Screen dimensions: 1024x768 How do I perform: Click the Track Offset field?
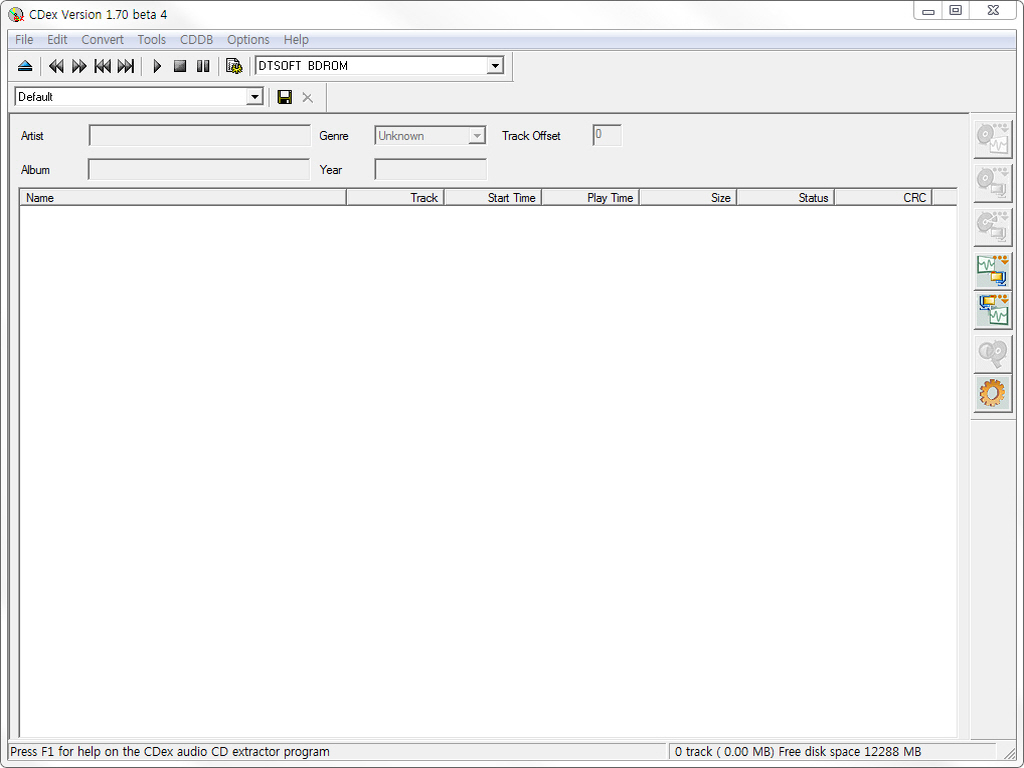coord(607,136)
